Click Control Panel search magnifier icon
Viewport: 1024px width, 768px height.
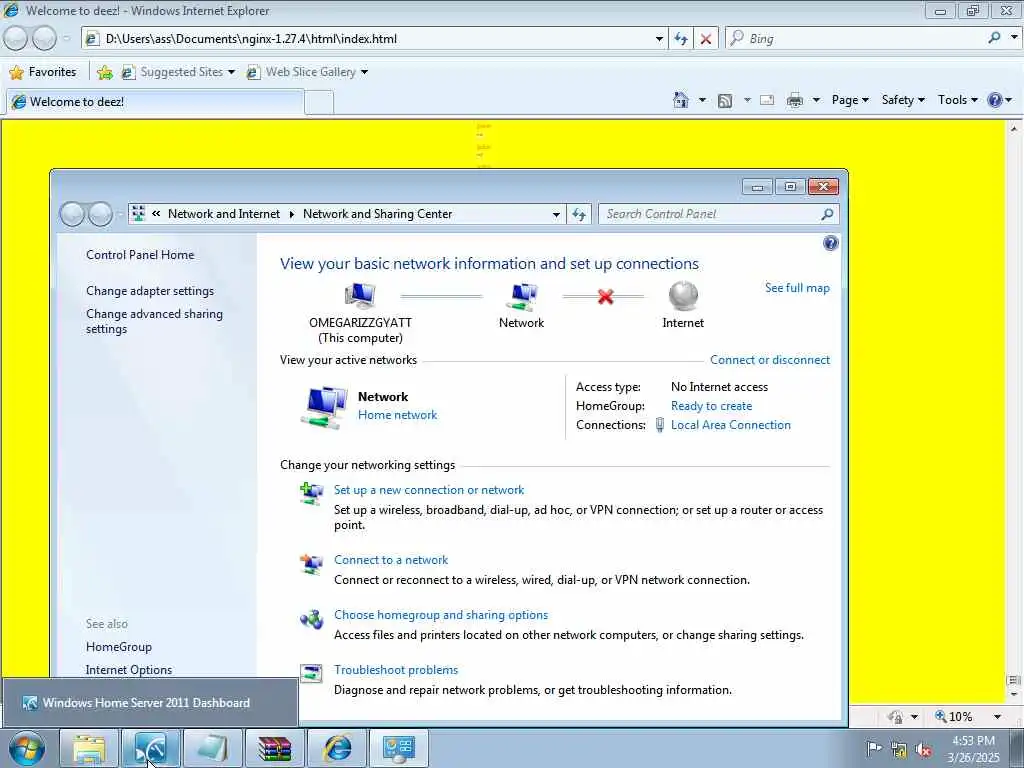click(827, 214)
